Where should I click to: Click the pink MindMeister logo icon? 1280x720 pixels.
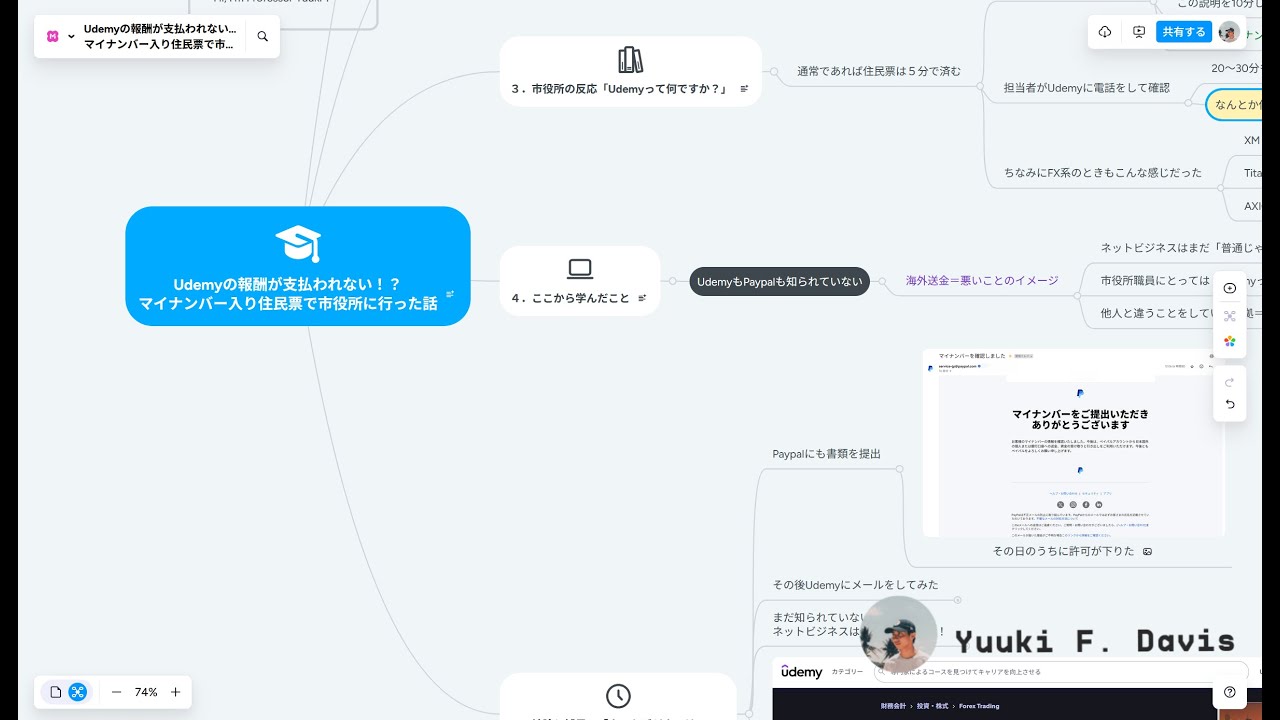click(x=53, y=36)
